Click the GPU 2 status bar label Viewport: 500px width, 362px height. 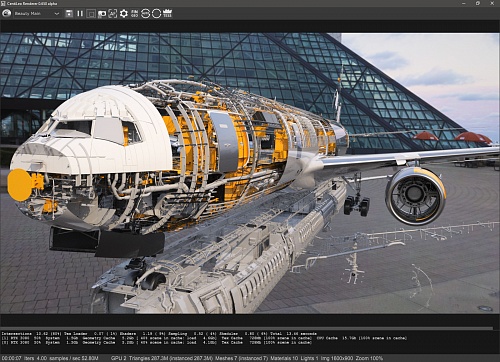[119, 358]
